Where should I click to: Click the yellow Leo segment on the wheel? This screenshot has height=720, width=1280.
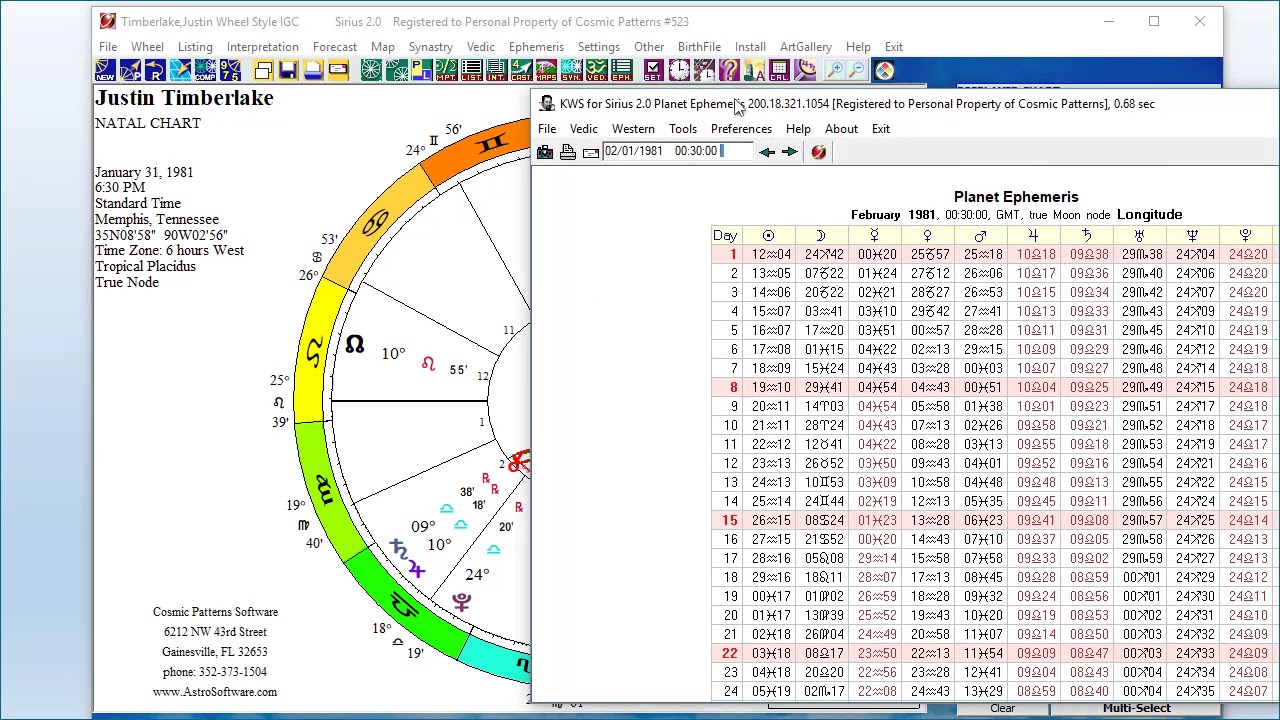[x=316, y=352]
